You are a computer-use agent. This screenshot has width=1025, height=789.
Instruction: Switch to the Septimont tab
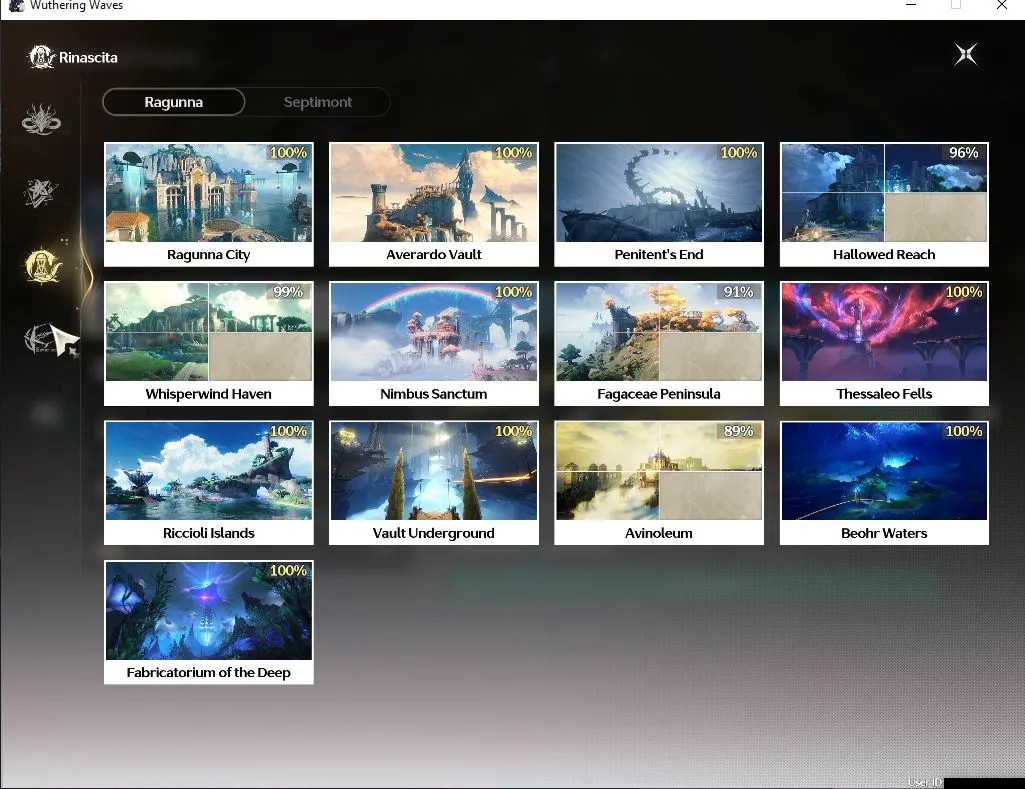pos(318,102)
